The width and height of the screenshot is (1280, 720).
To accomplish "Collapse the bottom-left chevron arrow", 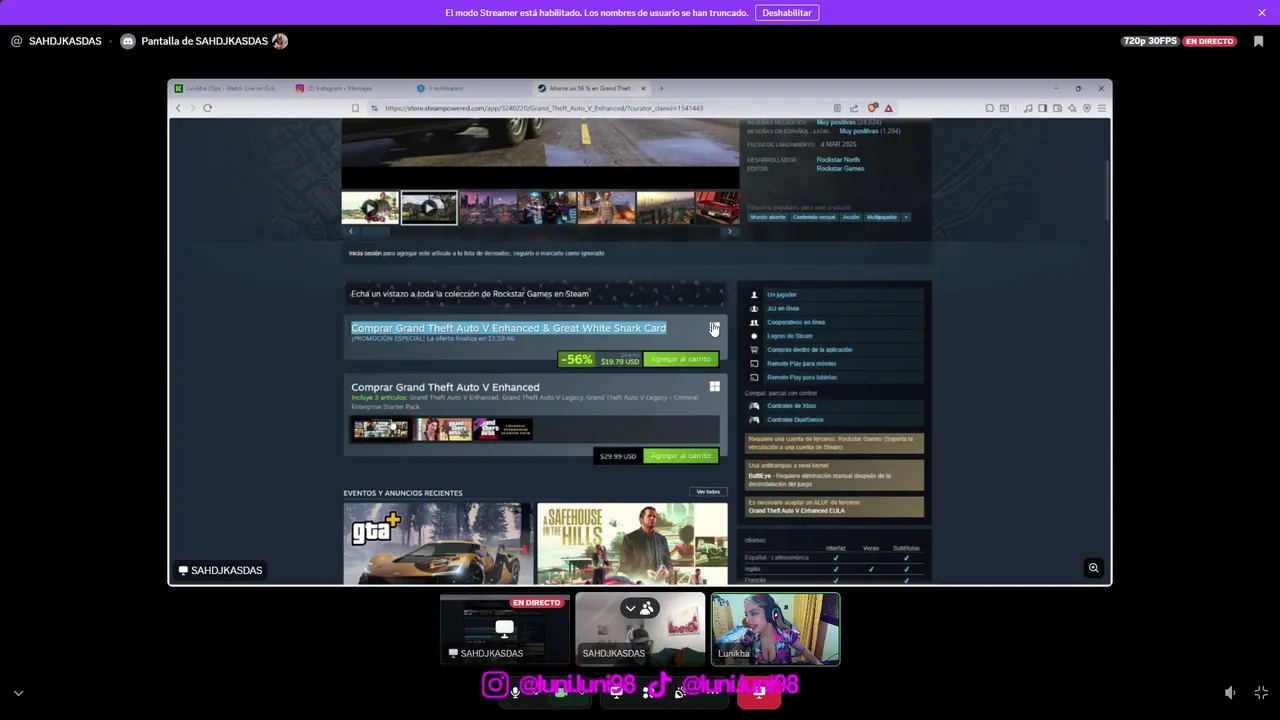I will (18, 692).
